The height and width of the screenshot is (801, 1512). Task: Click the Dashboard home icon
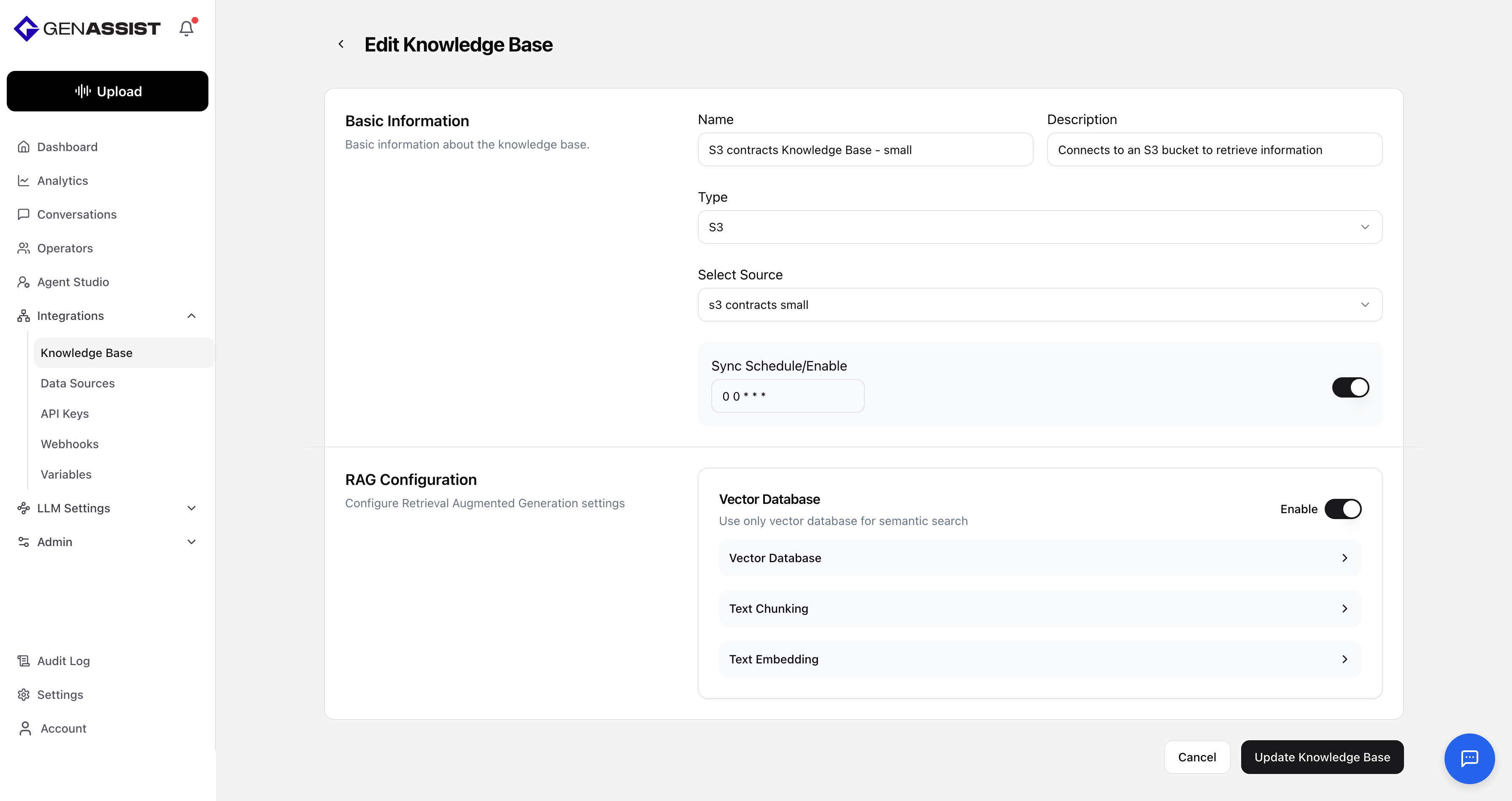click(24, 147)
